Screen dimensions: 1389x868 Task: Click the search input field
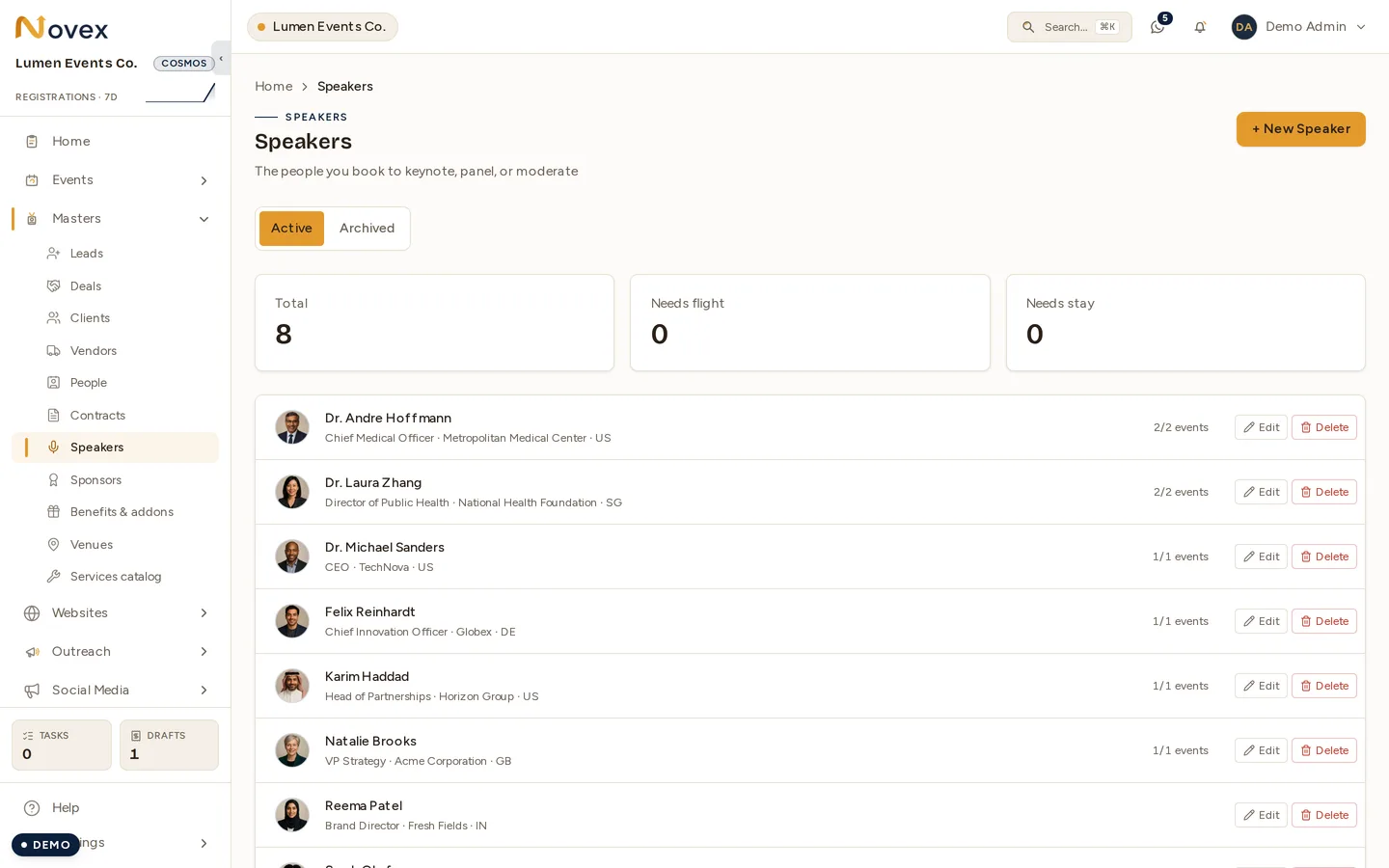1069,27
